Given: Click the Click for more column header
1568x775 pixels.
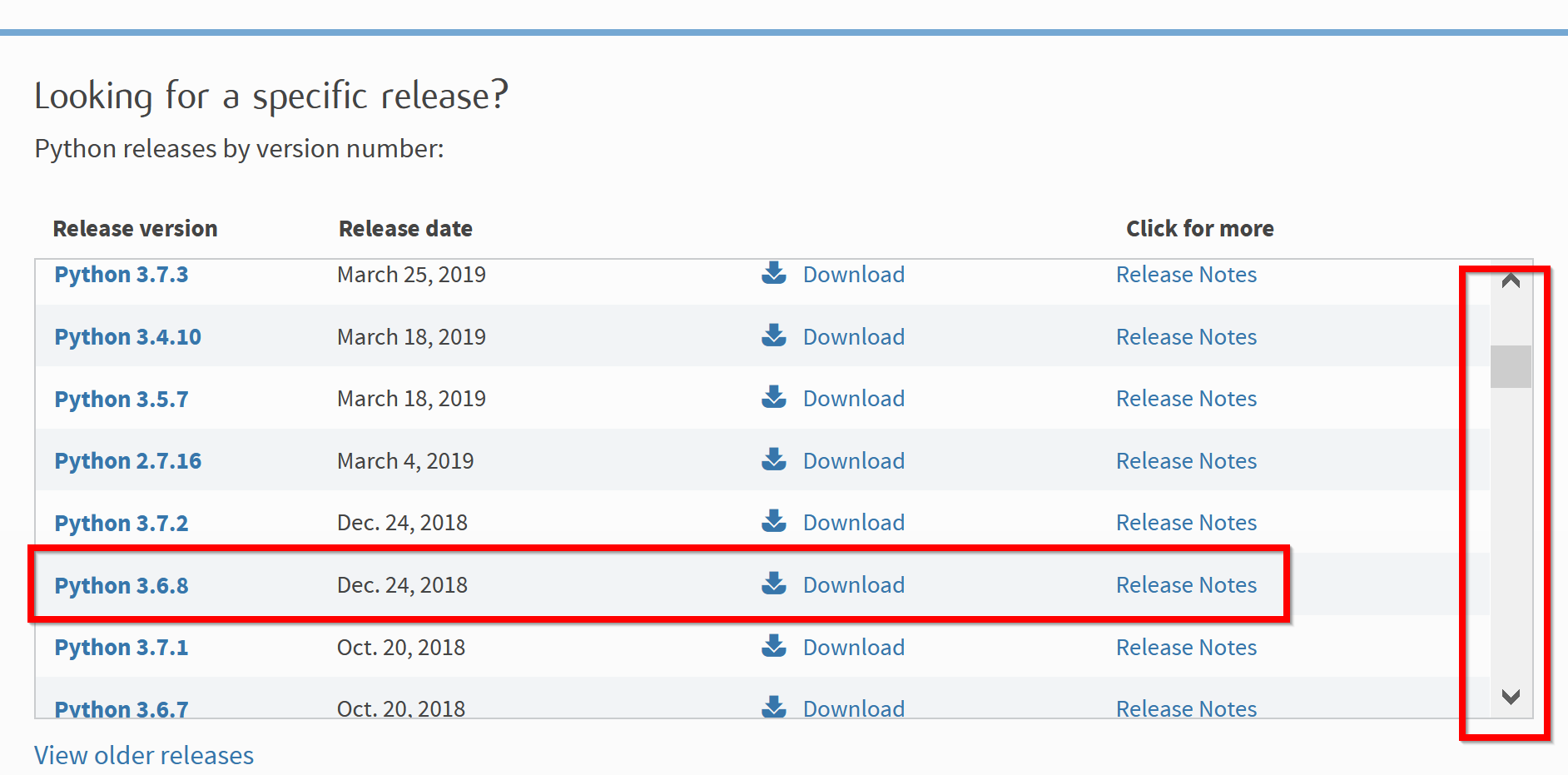Looking at the screenshot, I should [1199, 228].
